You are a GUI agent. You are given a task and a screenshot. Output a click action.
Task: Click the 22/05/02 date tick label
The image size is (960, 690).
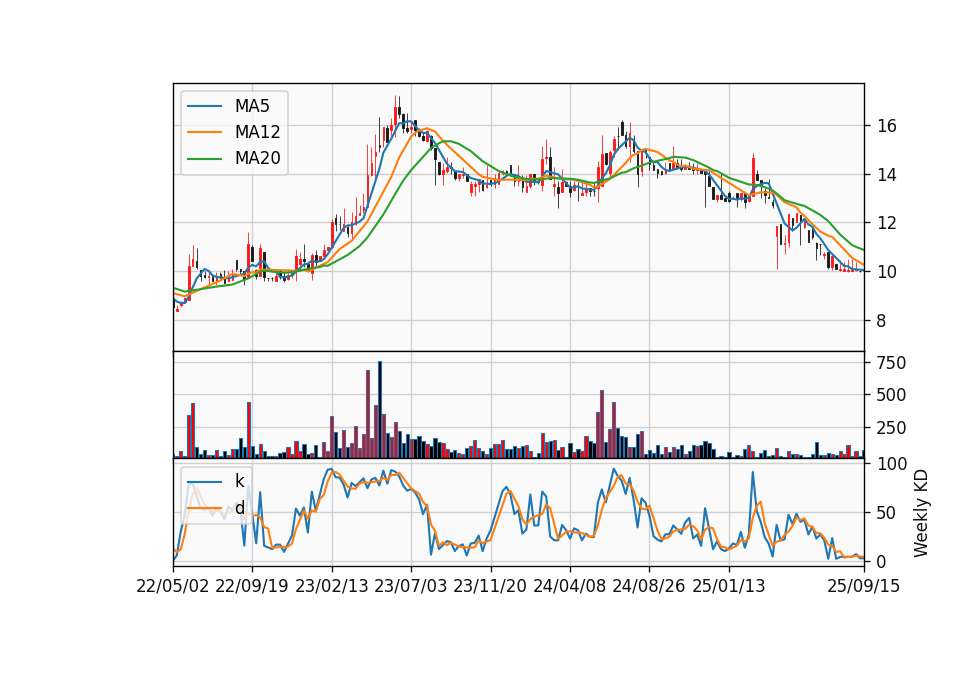tap(173, 586)
